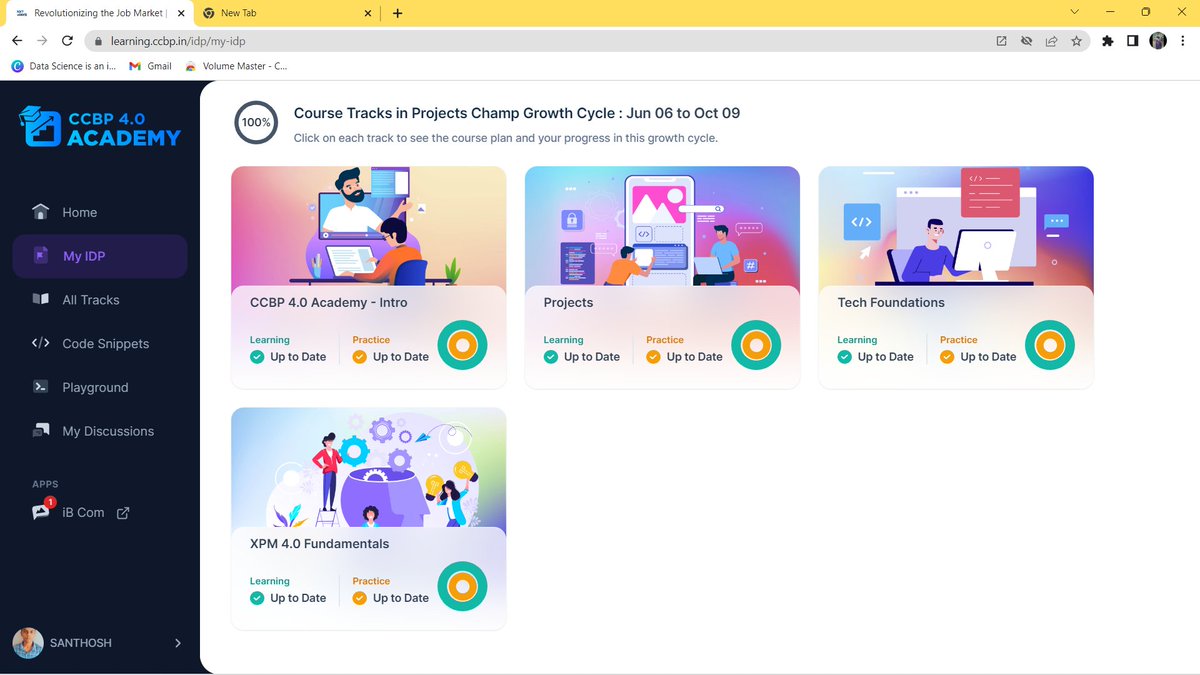Open the Chrome three-dot menu

tap(1183, 40)
